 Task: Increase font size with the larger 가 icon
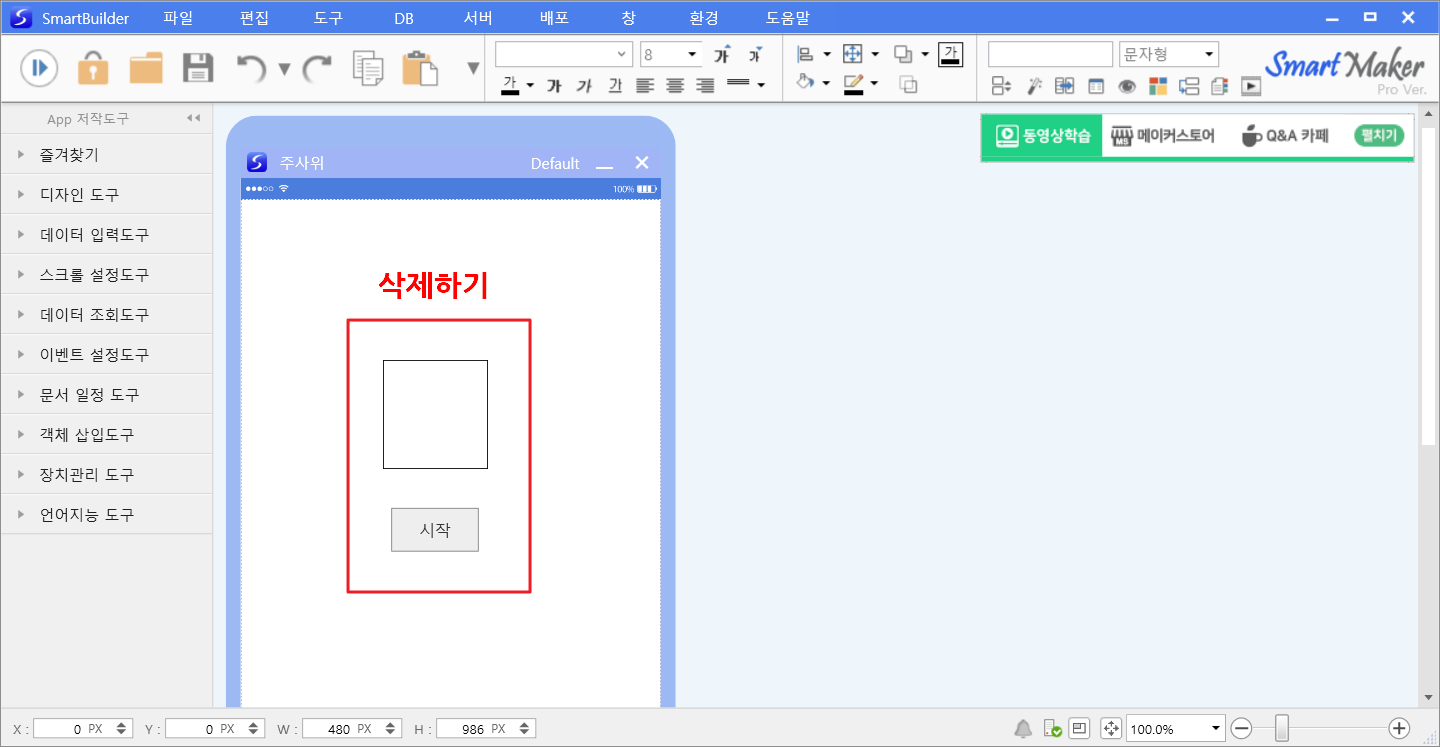tap(722, 54)
